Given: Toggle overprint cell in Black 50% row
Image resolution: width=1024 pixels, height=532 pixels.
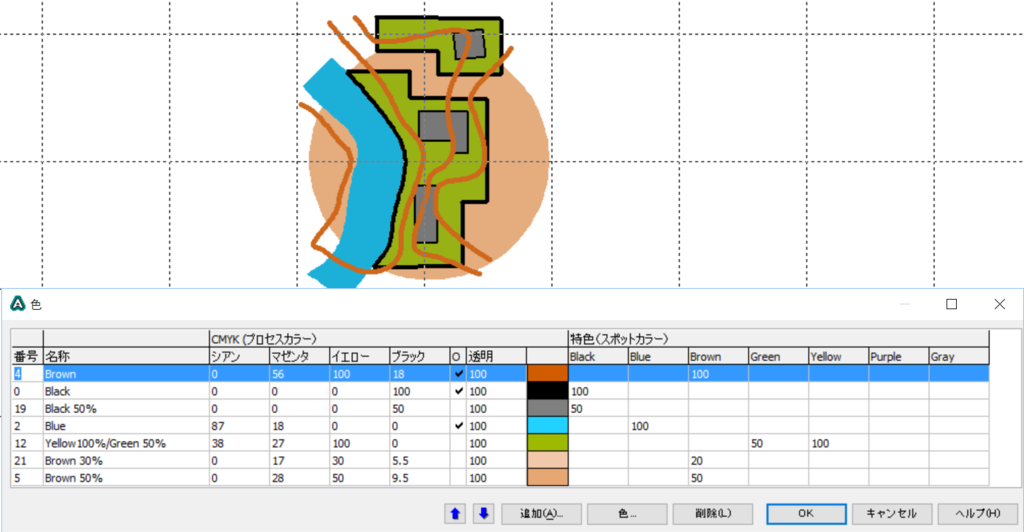Looking at the screenshot, I should (458, 409).
